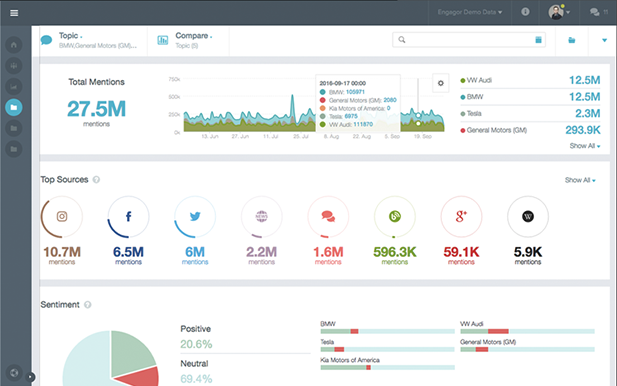Open the chat notifications icon
Image resolution: width=617 pixels, height=386 pixels.
pyautogui.click(x=595, y=12)
